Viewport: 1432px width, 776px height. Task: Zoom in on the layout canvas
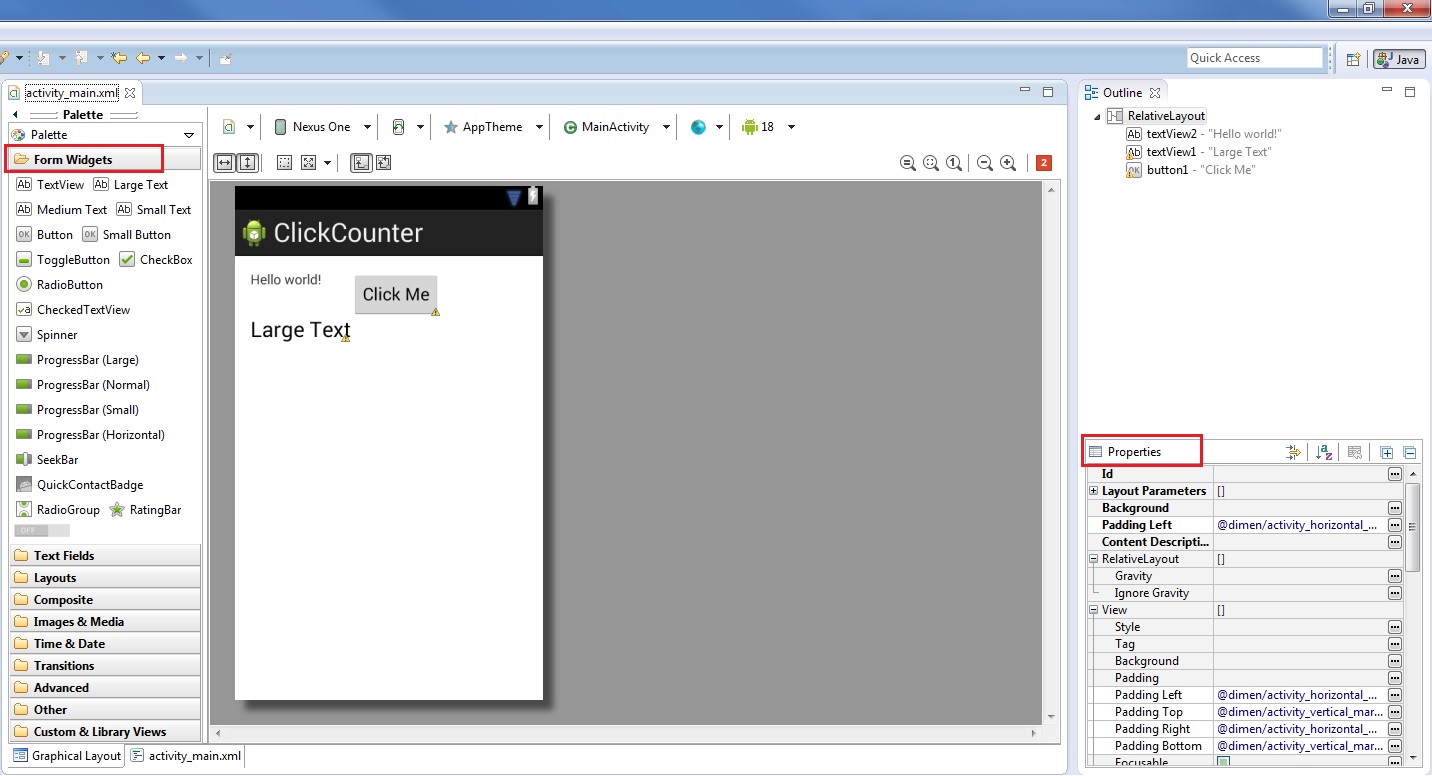1008,163
